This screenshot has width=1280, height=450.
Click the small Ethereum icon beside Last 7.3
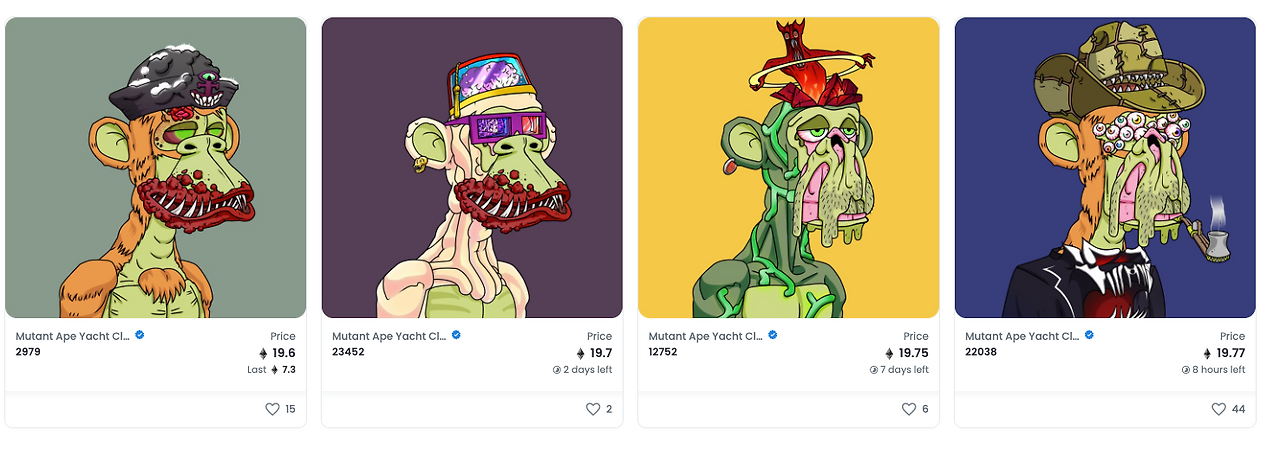(275, 370)
